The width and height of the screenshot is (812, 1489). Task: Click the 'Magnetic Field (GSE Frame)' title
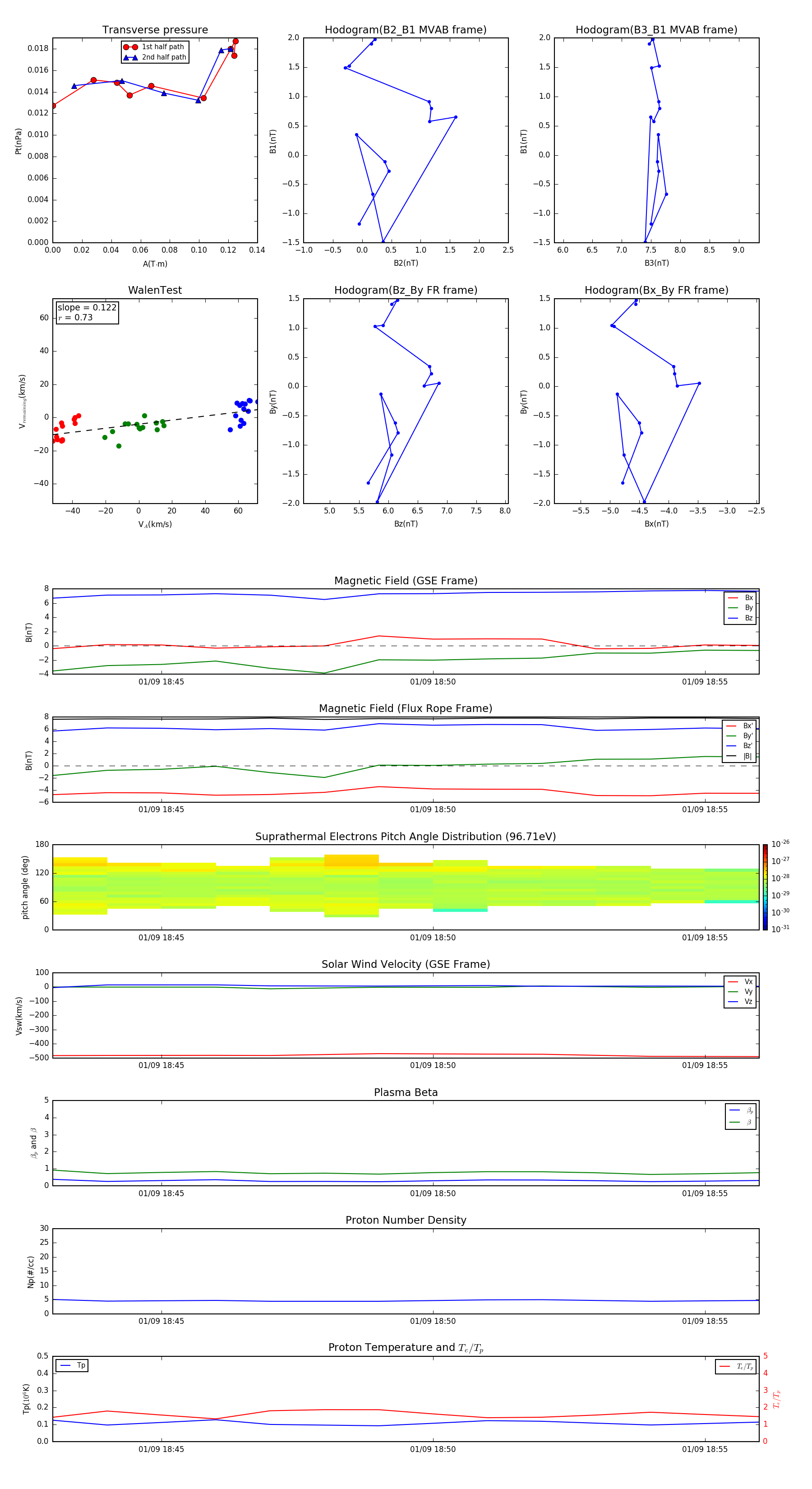tap(406, 581)
